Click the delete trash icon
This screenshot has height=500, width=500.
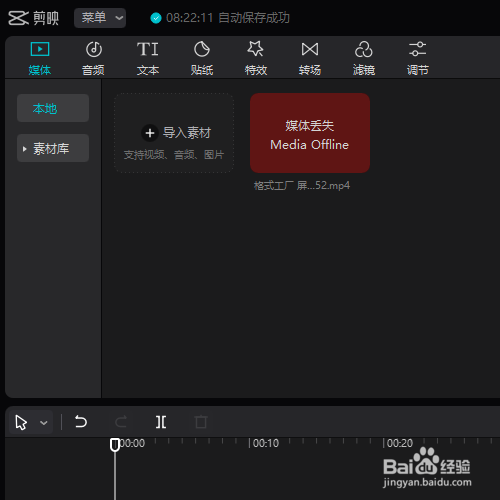tap(201, 422)
